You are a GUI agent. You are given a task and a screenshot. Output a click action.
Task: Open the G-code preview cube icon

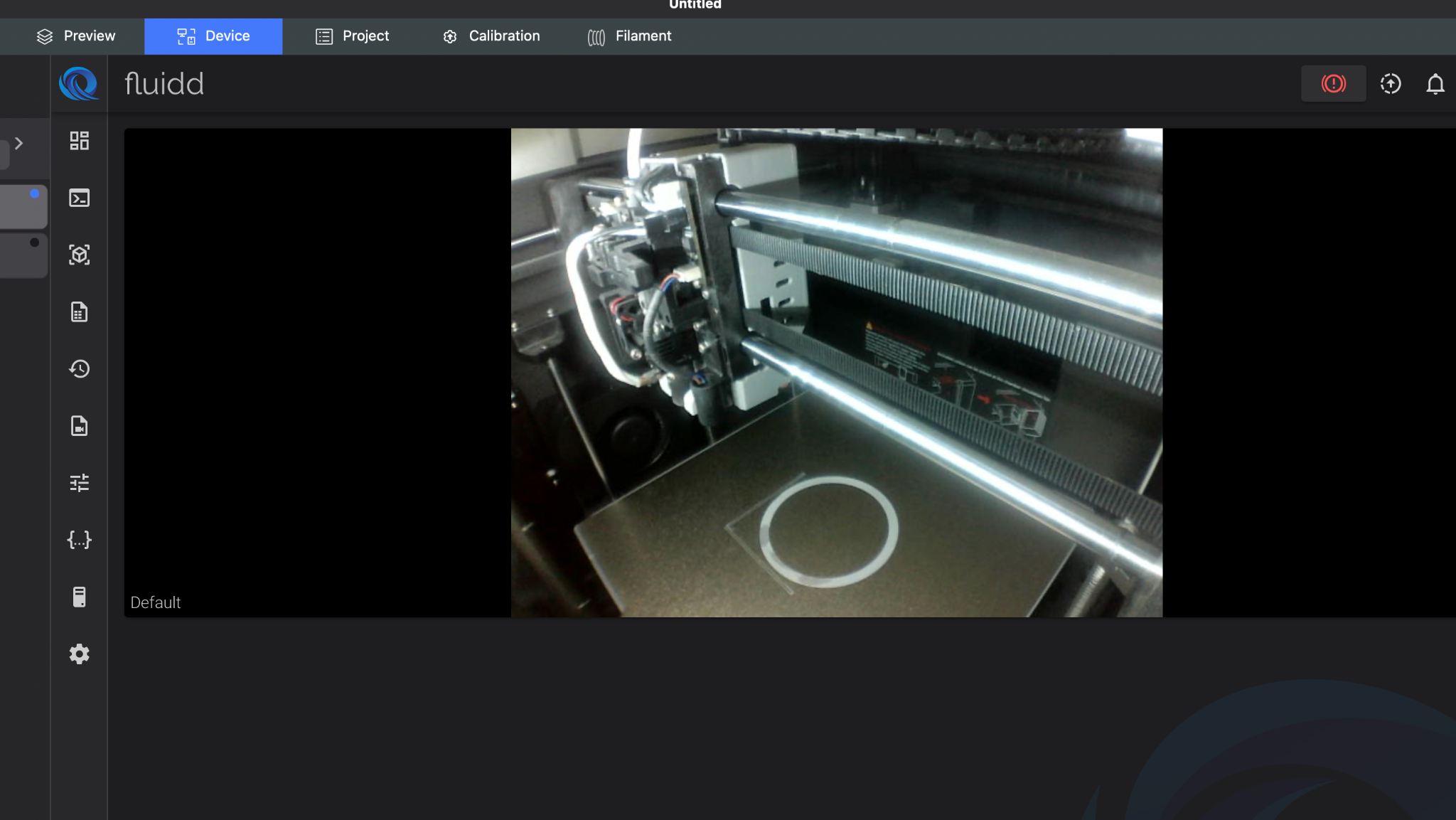coord(79,255)
